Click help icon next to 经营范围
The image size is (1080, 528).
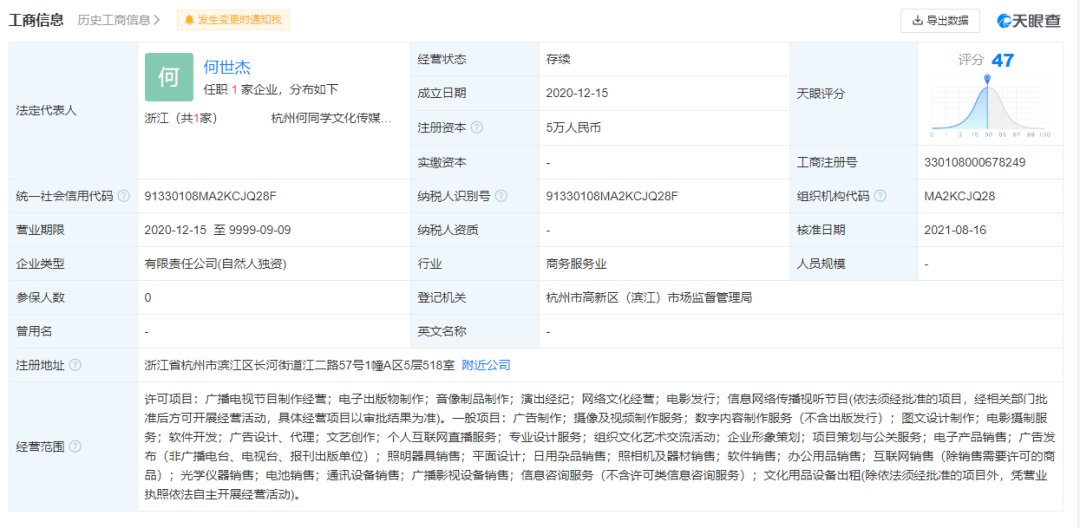click(75, 447)
